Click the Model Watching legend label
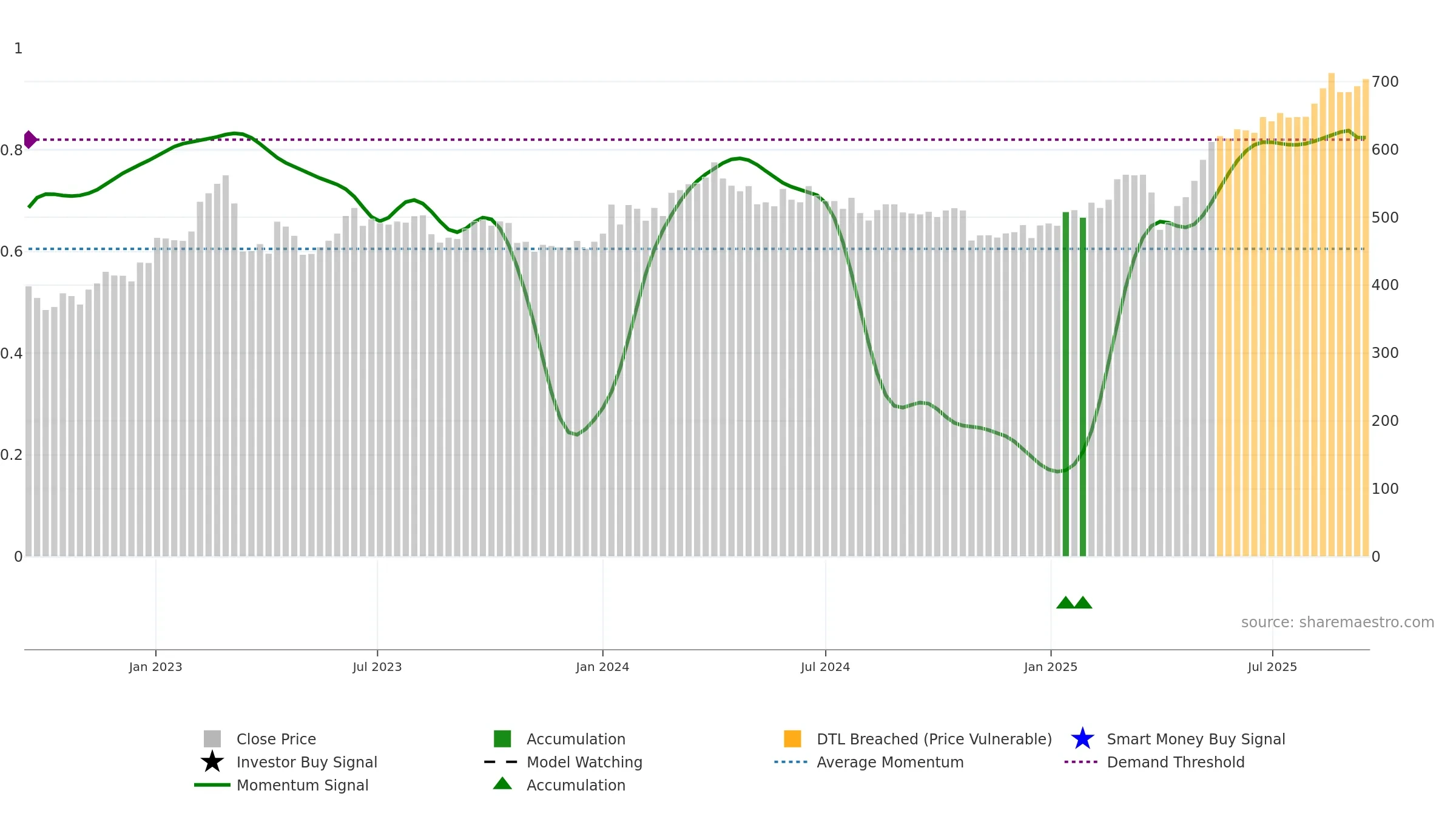Screen dimensions: 1456x819 (584, 762)
